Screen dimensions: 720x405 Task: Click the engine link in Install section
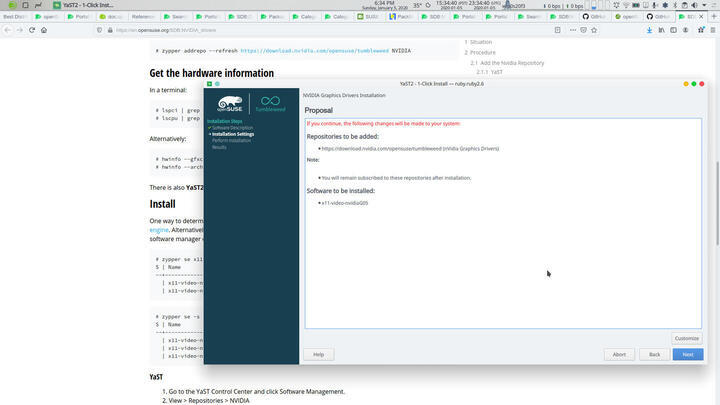(x=159, y=230)
